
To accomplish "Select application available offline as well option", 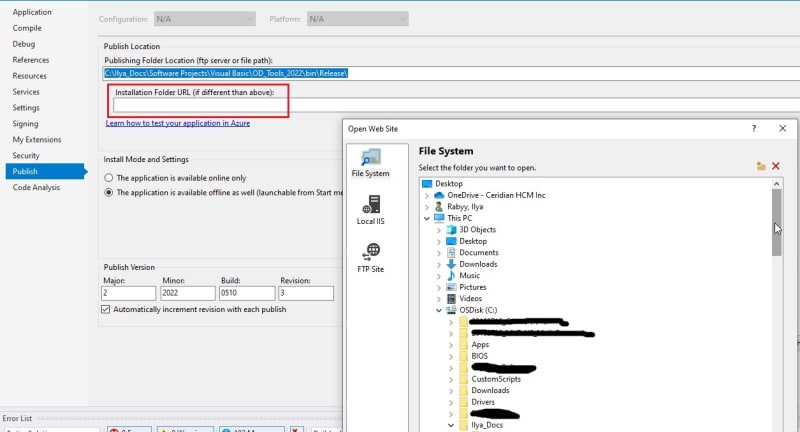I will (109, 193).
